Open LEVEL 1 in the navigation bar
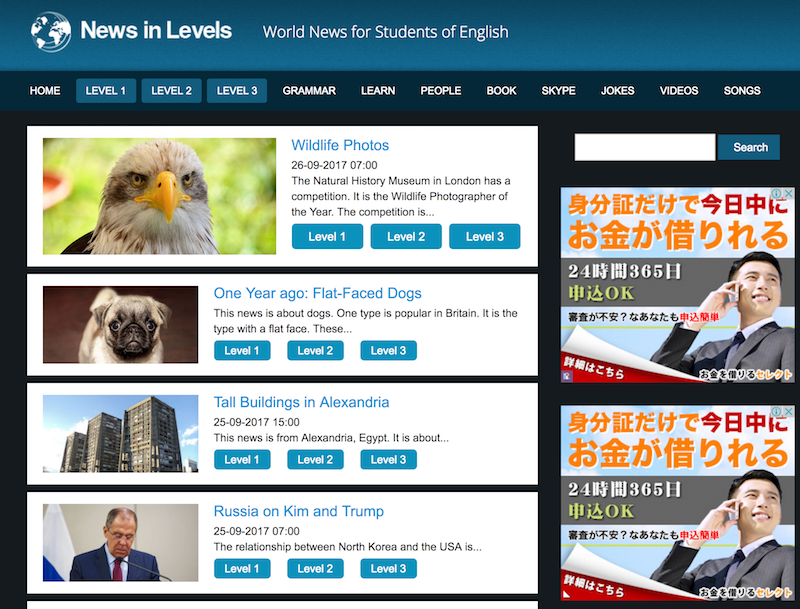The height and width of the screenshot is (609, 800). point(106,91)
